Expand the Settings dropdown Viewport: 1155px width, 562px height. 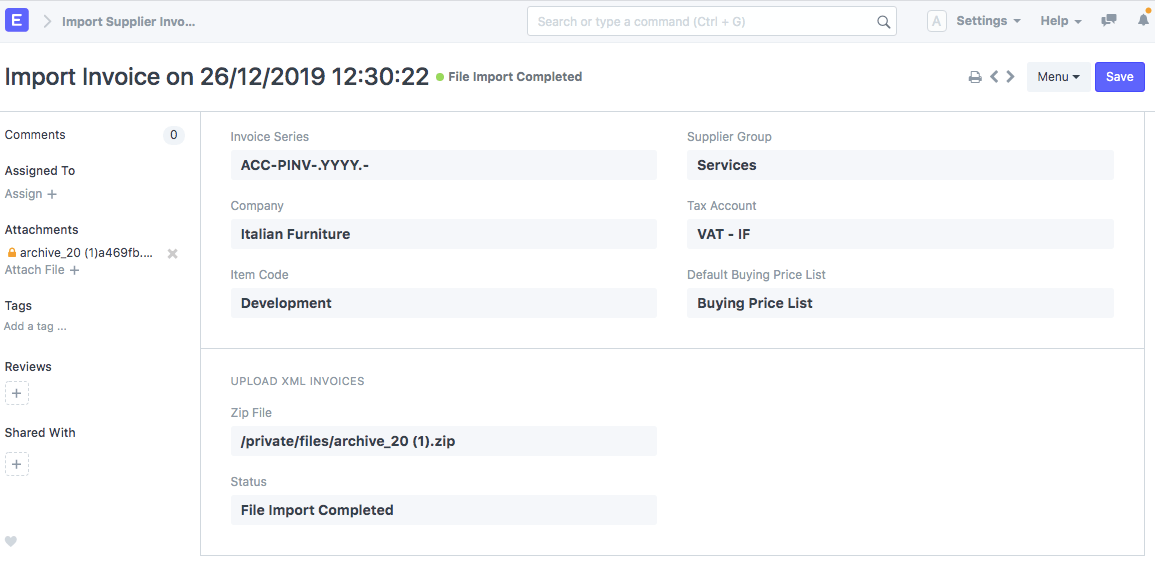pyautogui.click(x=987, y=21)
